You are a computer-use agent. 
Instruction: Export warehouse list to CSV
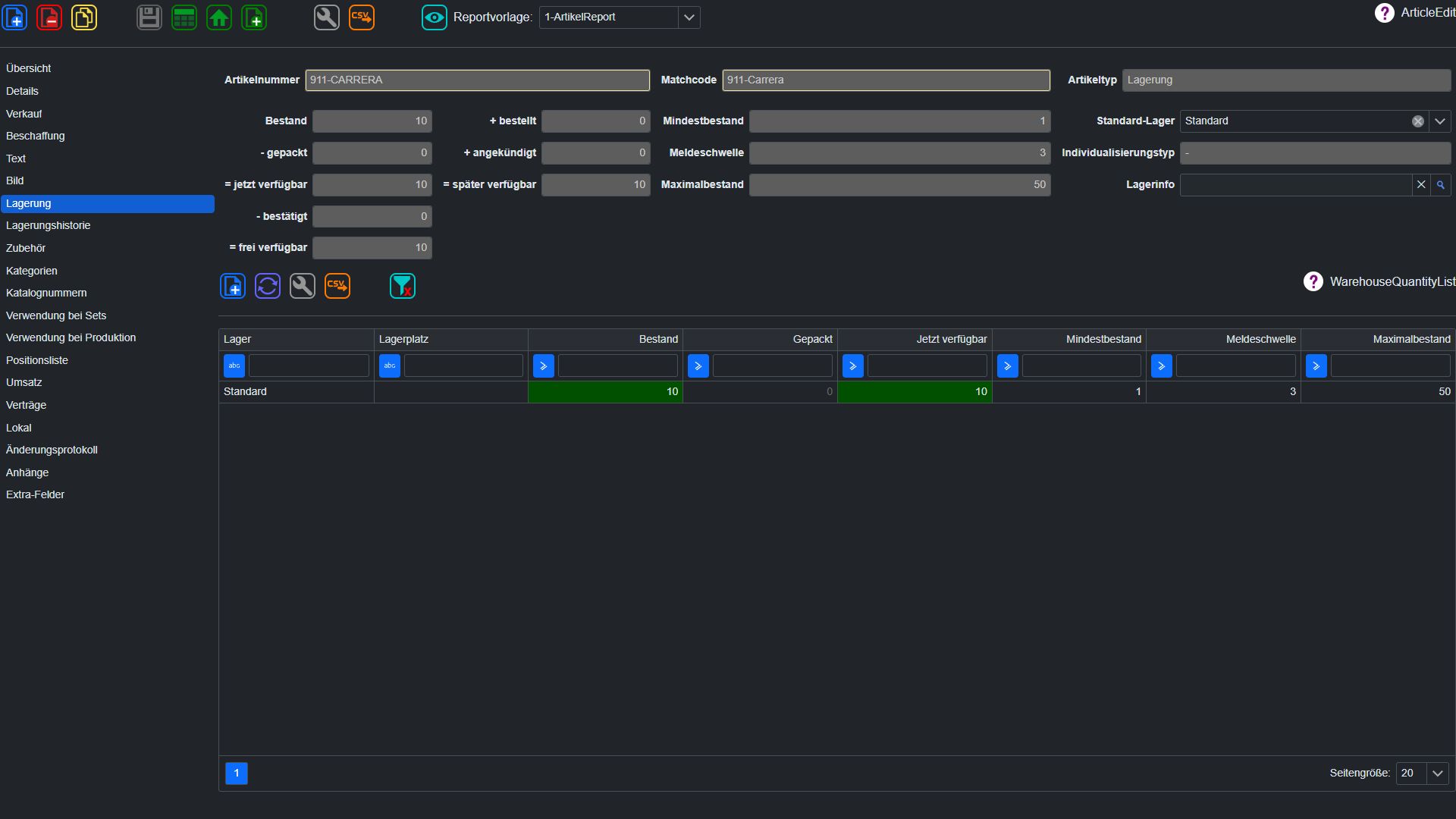(x=337, y=286)
